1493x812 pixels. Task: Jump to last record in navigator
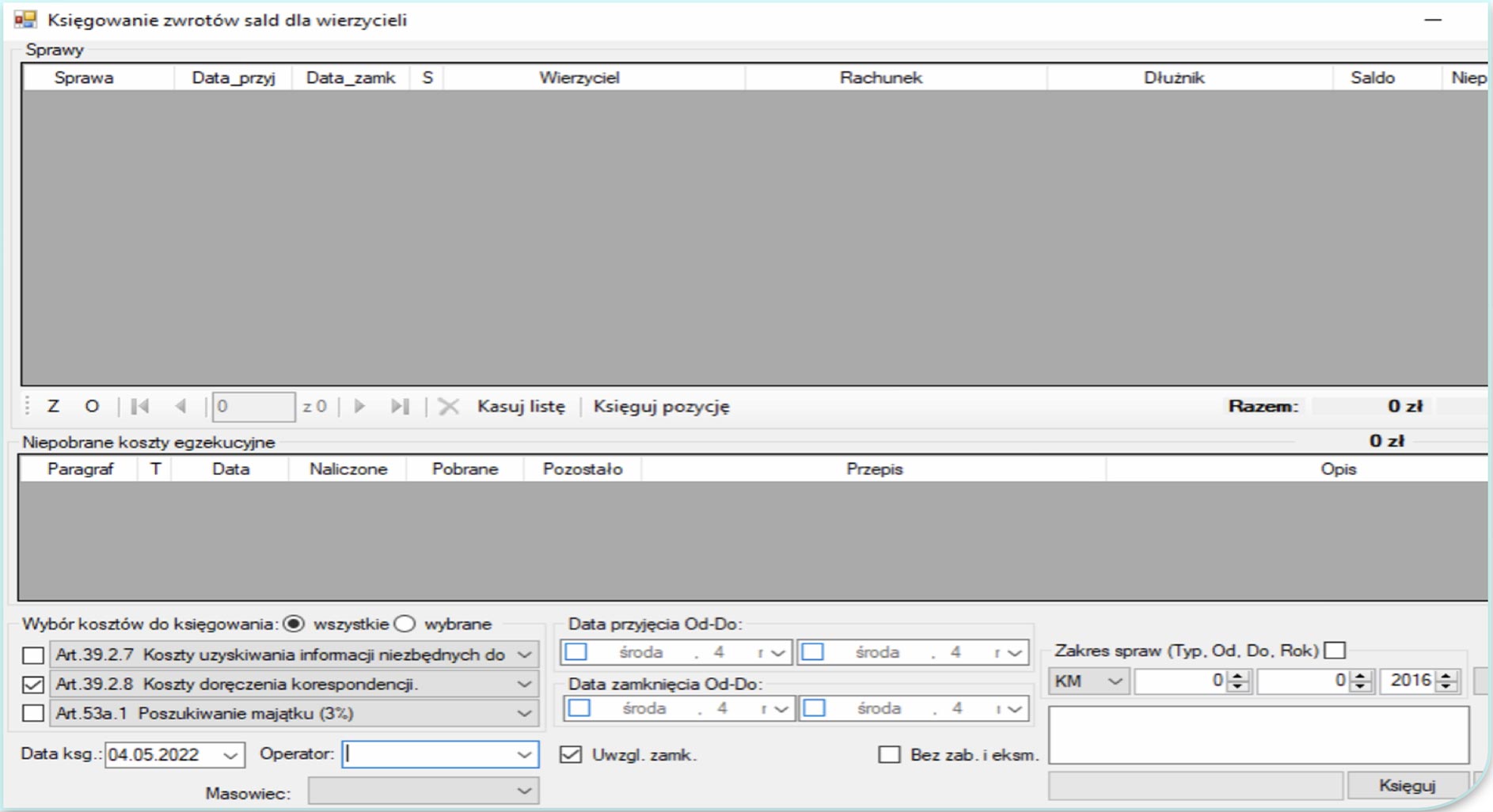400,406
